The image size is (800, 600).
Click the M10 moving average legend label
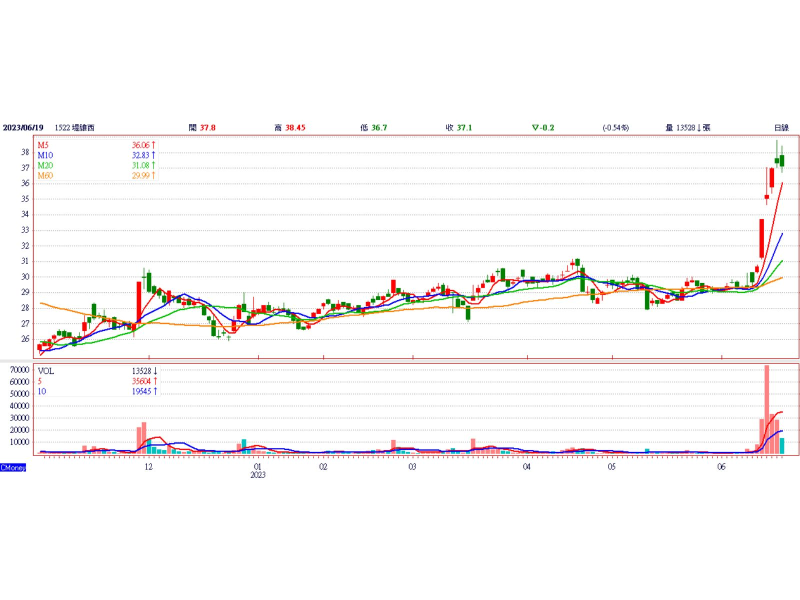pyautogui.click(x=45, y=156)
